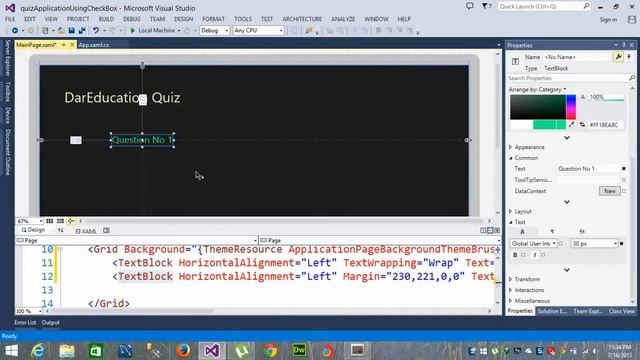Open the designer zoom 67% dropdown

click(x=29, y=221)
